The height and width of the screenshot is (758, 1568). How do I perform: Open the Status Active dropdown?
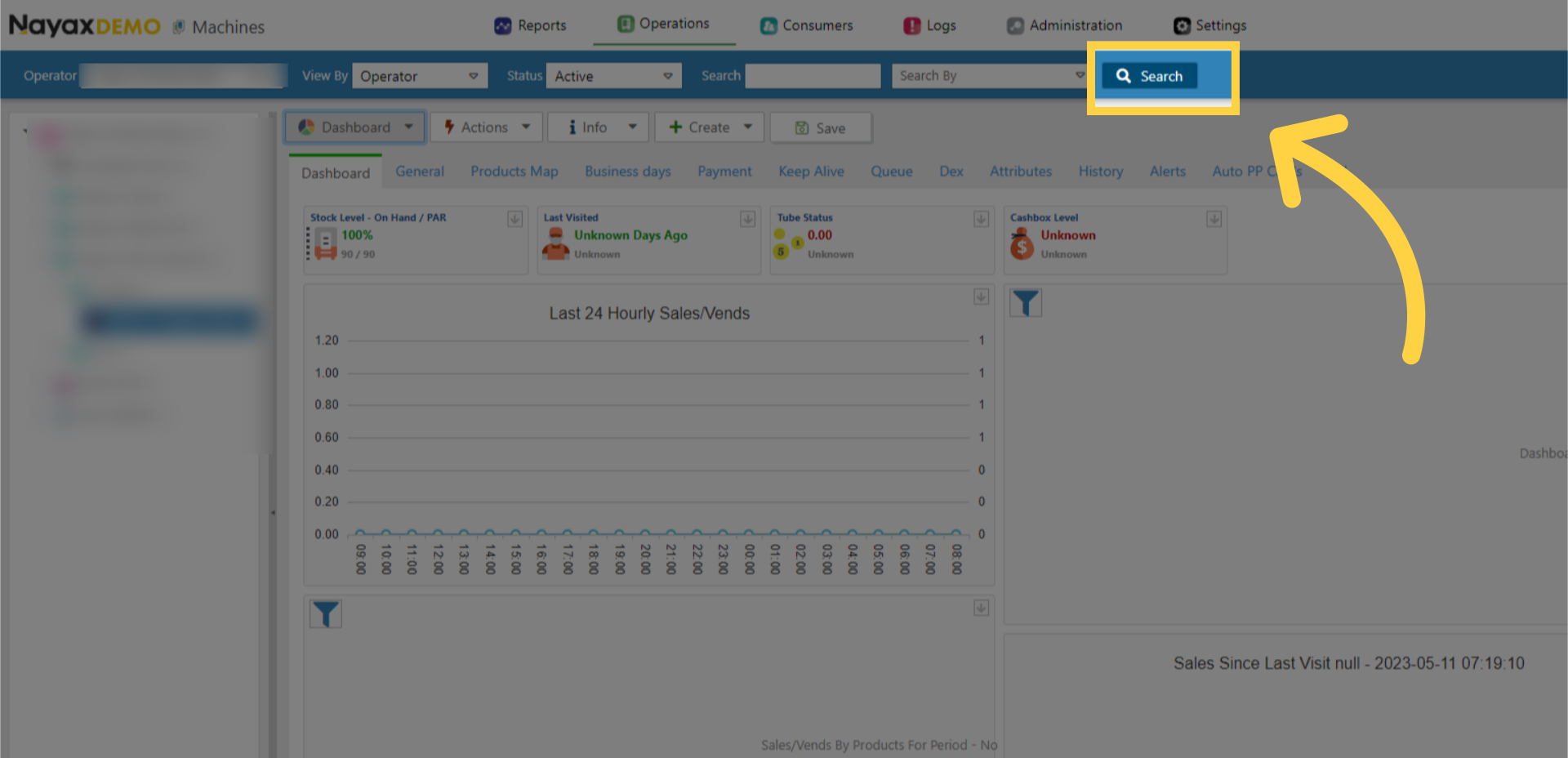click(x=613, y=76)
